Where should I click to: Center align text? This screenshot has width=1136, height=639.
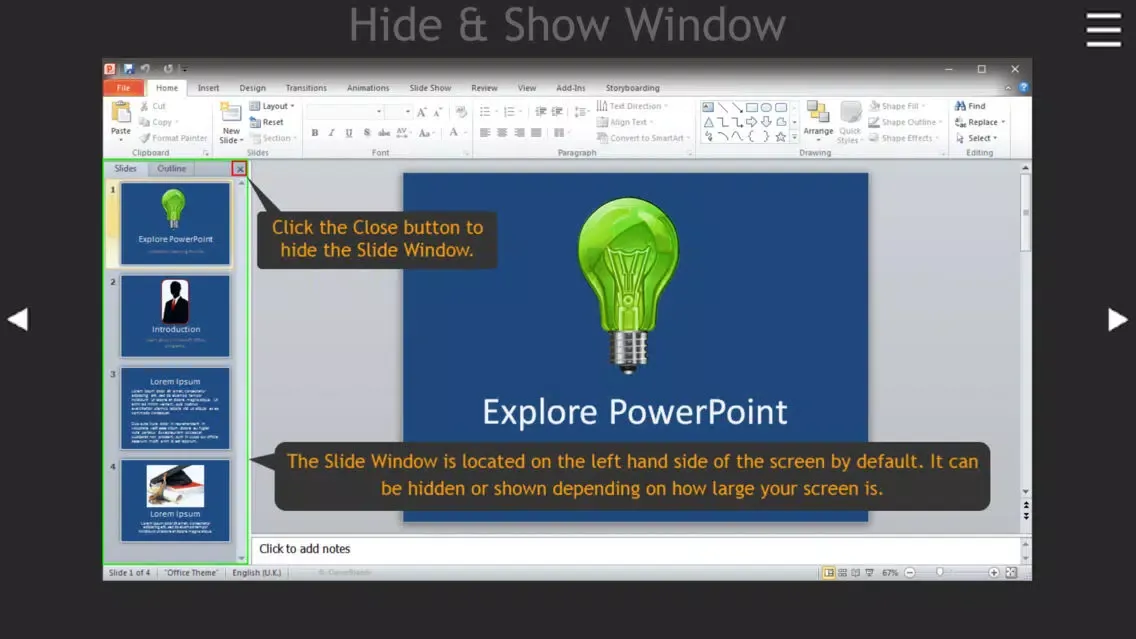tap(502, 133)
